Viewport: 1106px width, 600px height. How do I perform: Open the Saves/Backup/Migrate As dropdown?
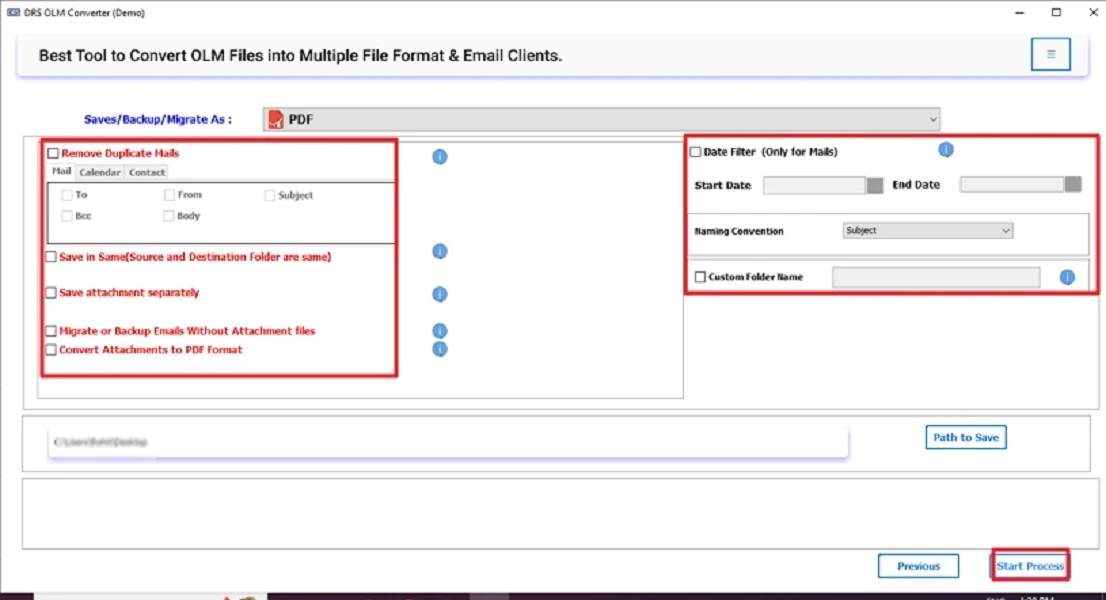pos(932,118)
